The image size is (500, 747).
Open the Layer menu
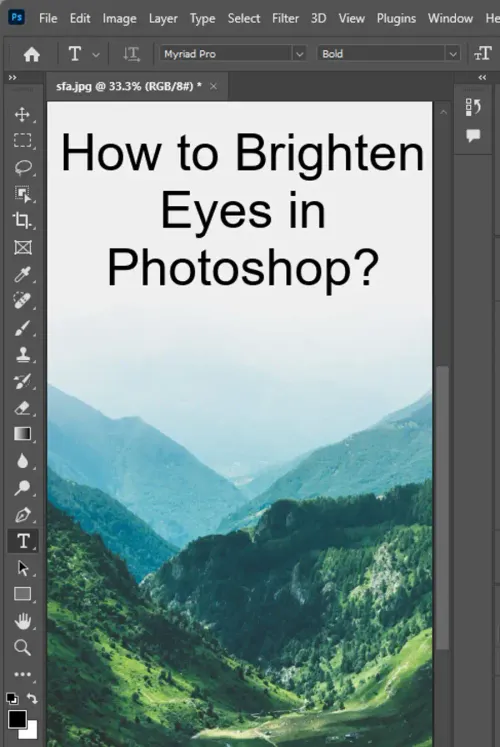(163, 19)
